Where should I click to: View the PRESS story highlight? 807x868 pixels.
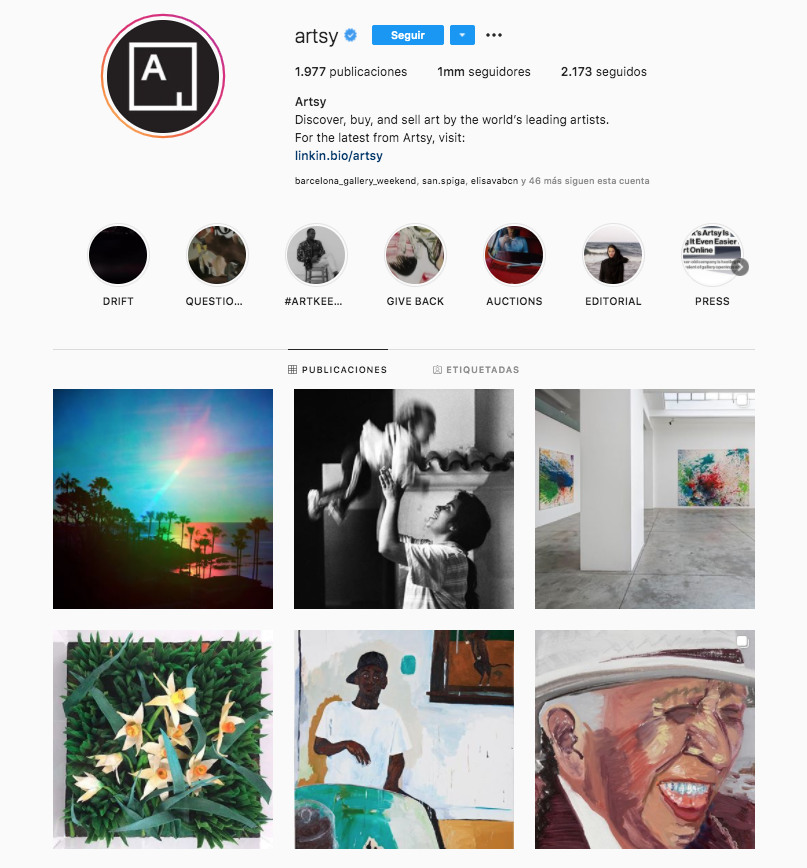coord(712,255)
